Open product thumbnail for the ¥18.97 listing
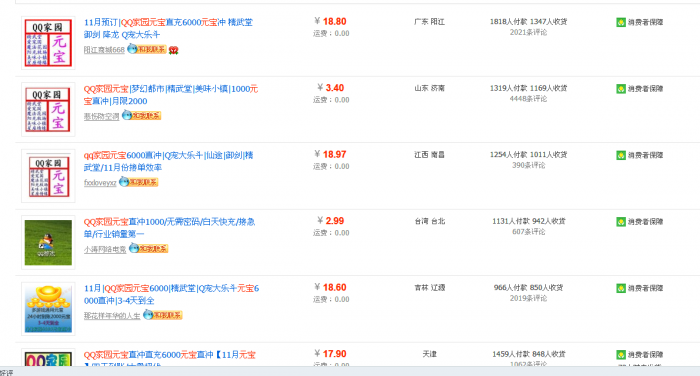This screenshot has width=700, height=376. click(x=48, y=176)
